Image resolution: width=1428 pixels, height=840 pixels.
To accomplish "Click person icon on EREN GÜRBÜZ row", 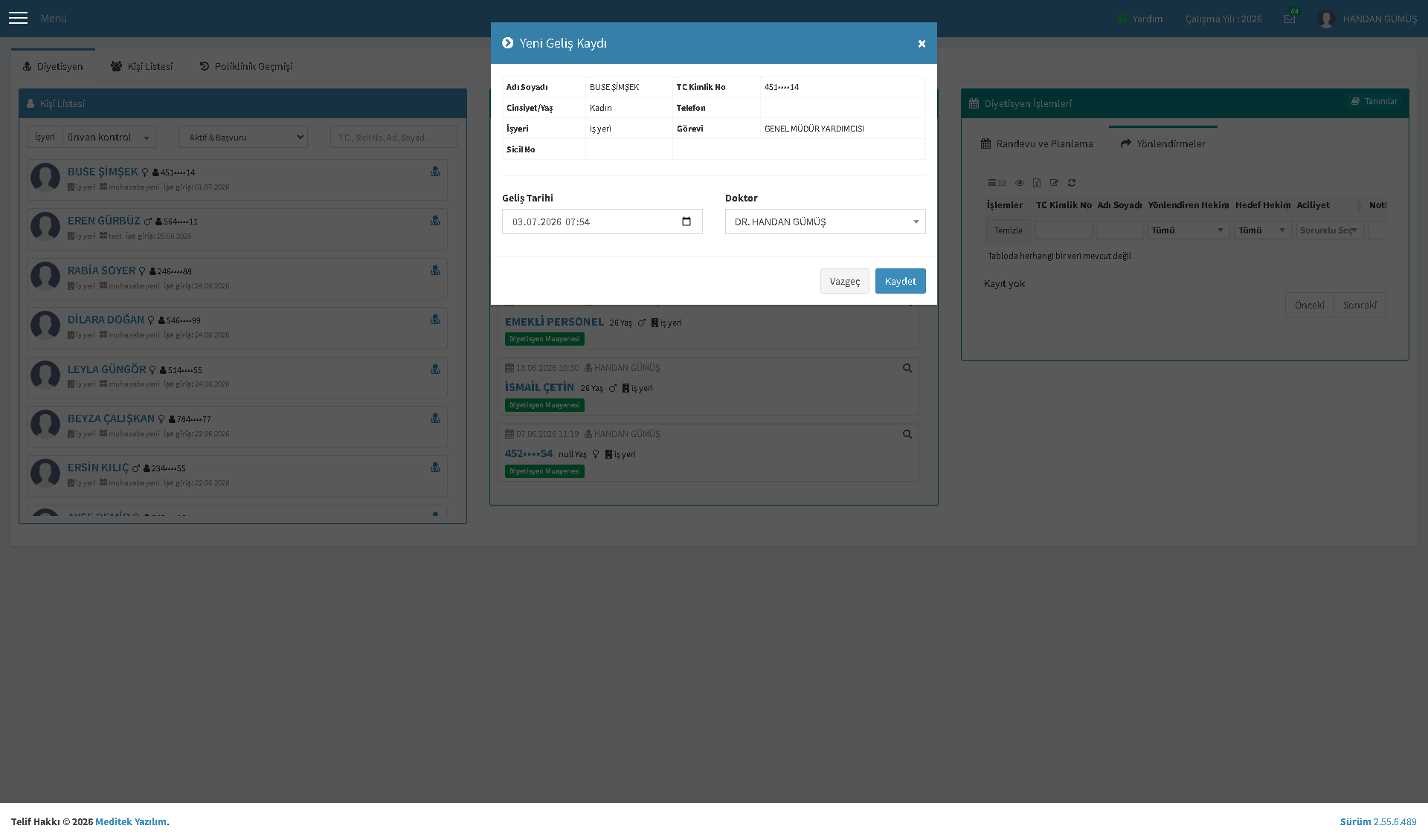I will pos(435,221).
